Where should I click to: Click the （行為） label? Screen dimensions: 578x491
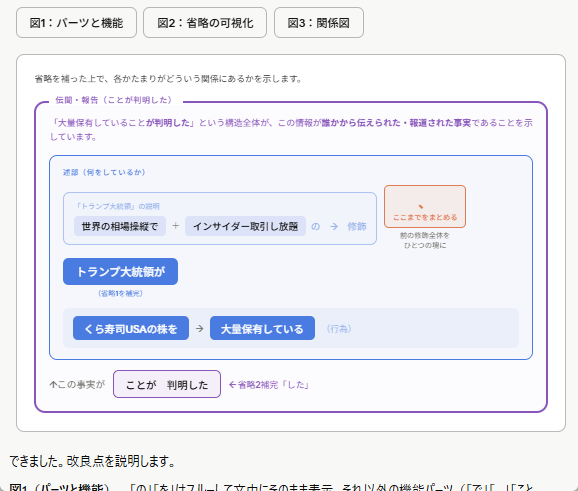(x=339, y=329)
